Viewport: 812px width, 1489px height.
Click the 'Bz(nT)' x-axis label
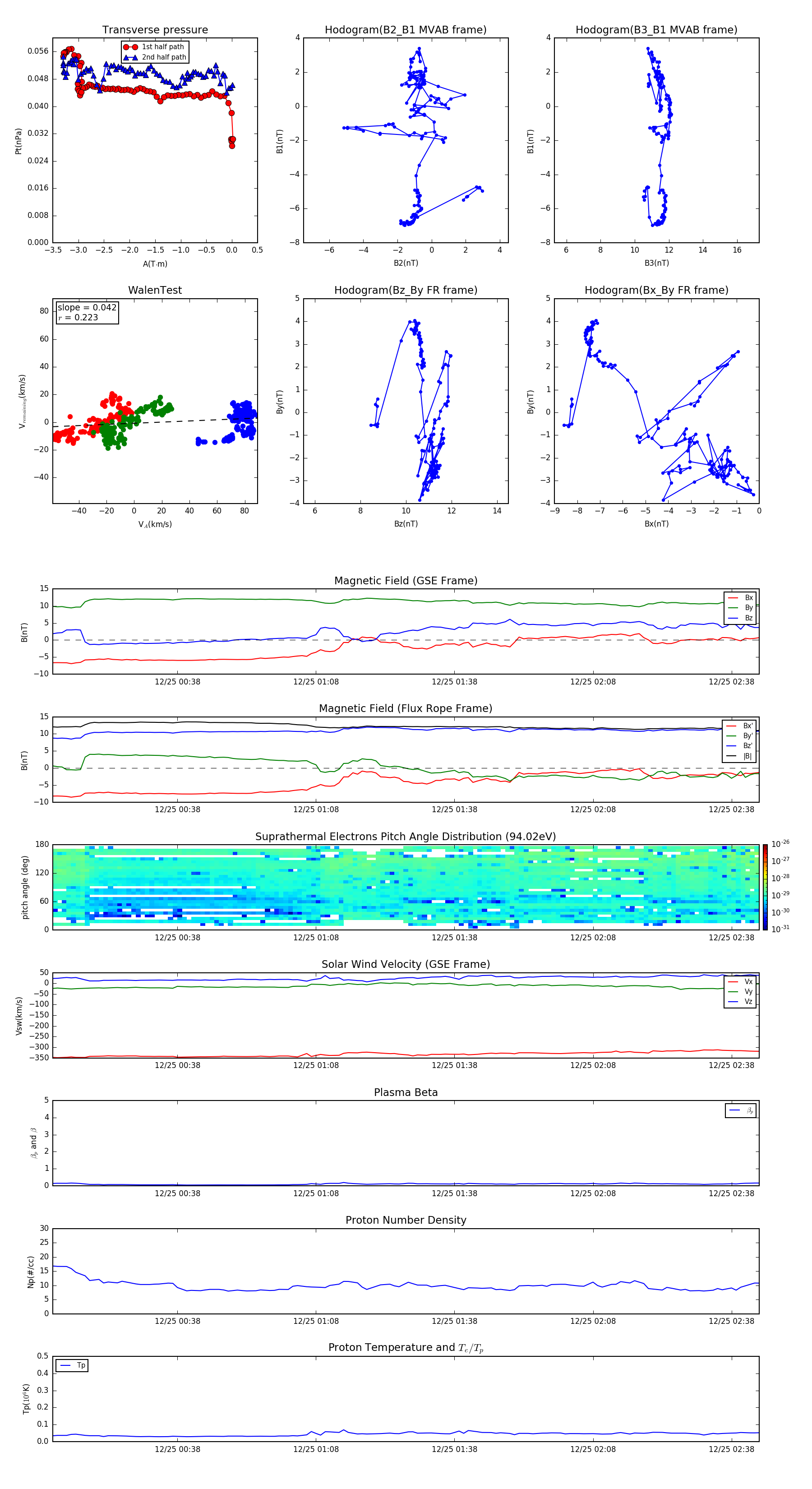[406, 524]
